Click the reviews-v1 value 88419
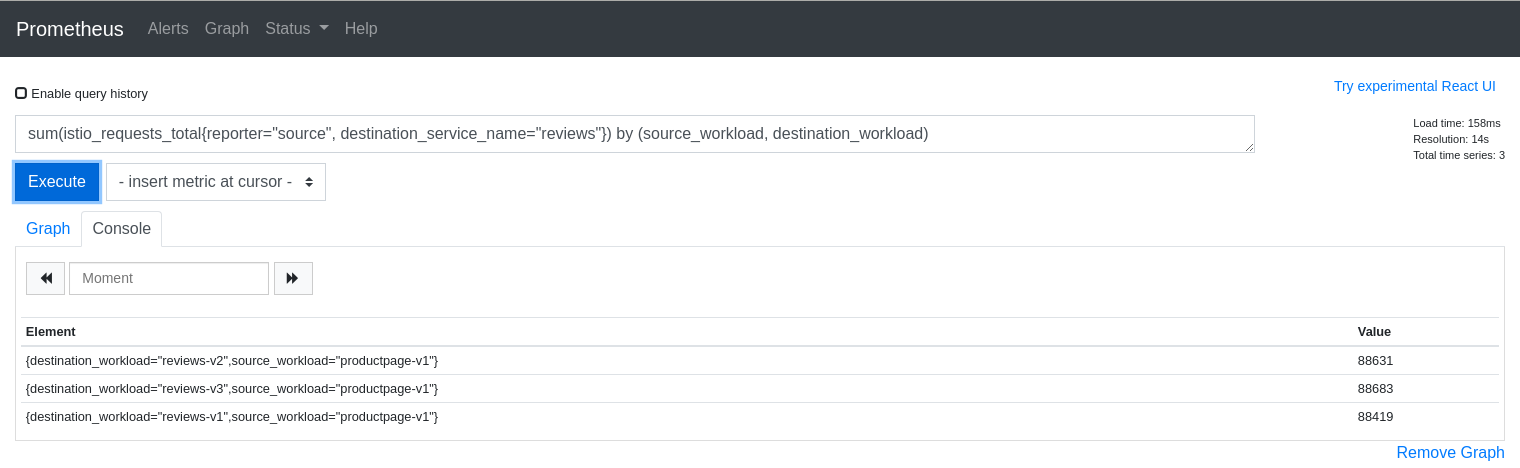Viewport: 1520px width, 468px height. click(x=1375, y=416)
